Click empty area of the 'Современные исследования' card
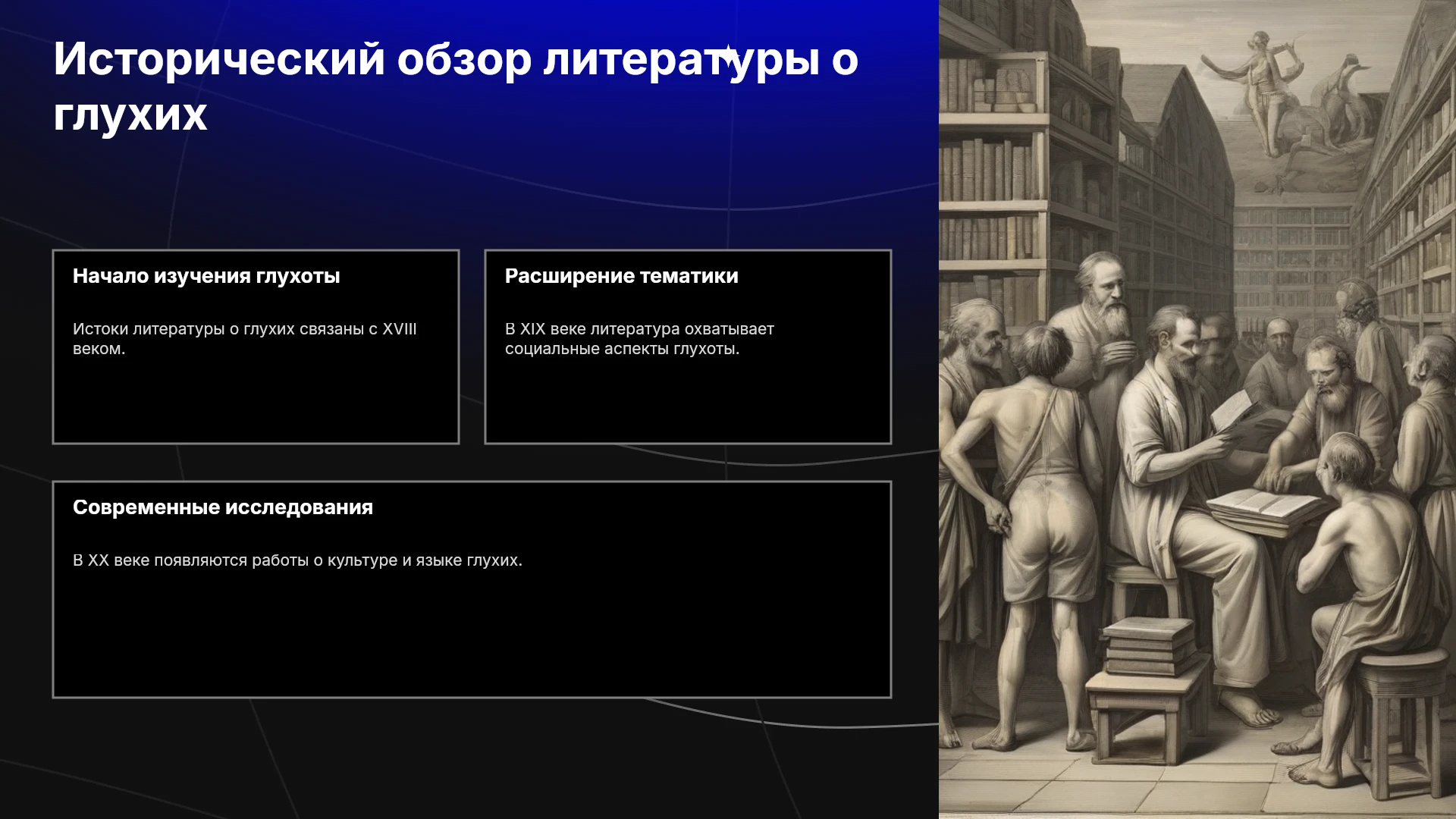 pyautogui.click(x=472, y=637)
